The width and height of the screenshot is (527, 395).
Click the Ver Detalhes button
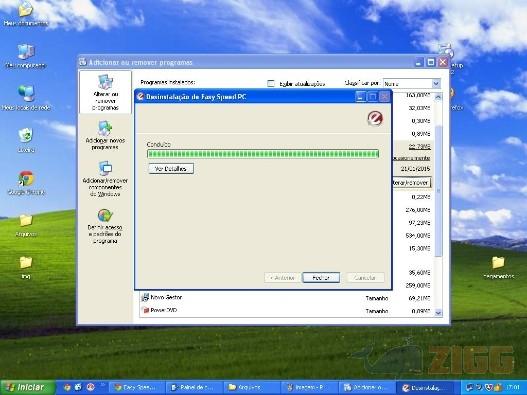click(x=171, y=168)
